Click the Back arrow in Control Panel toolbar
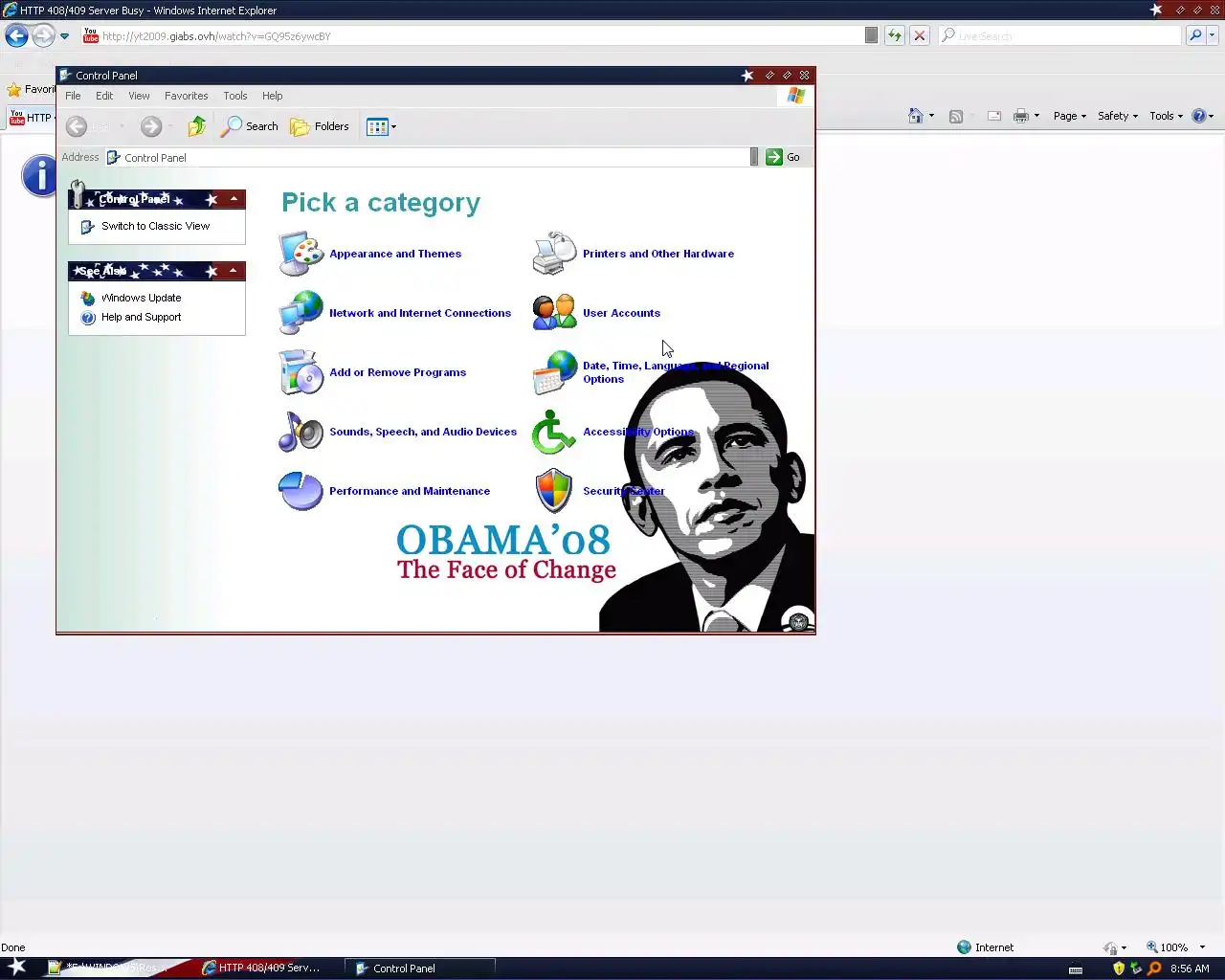Screen dimensions: 1225x980 tap(77, 126)
